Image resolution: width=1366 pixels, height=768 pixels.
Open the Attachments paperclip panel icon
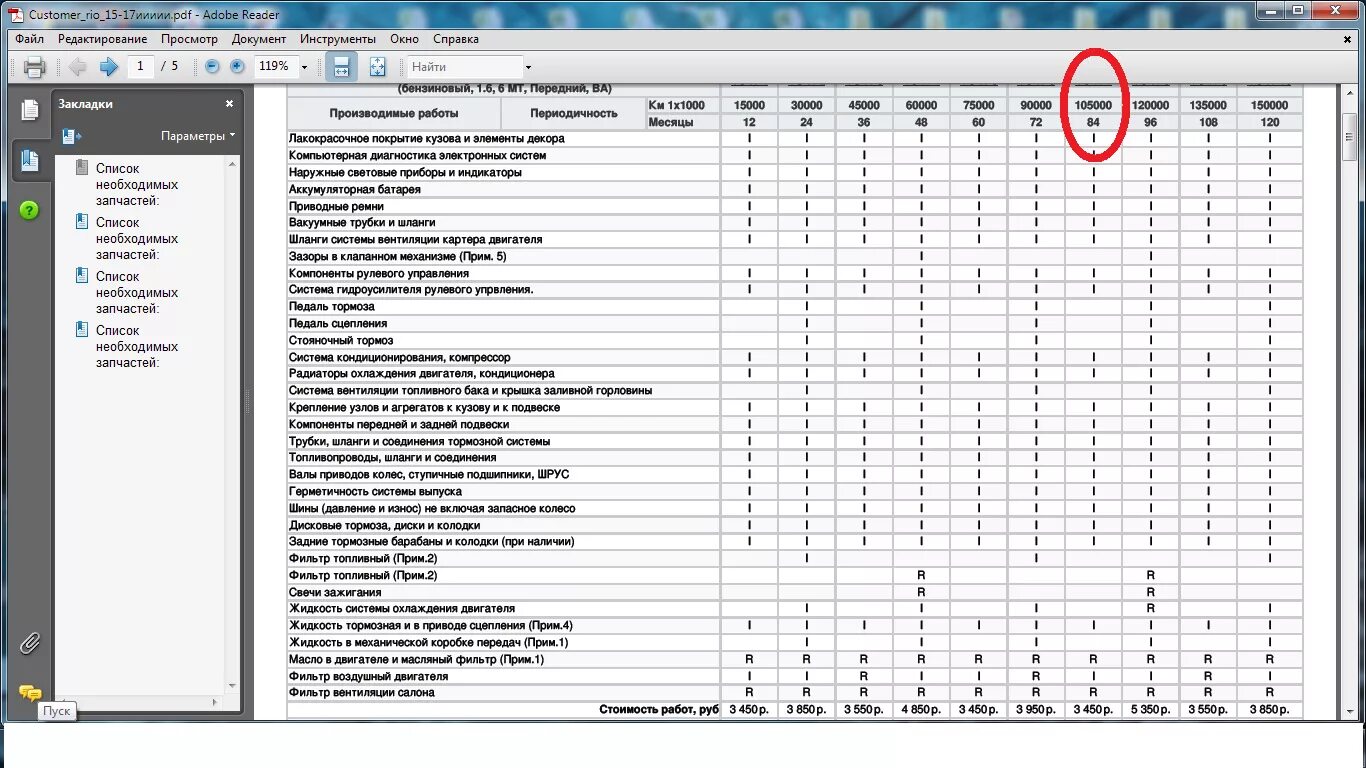(30, 643)
